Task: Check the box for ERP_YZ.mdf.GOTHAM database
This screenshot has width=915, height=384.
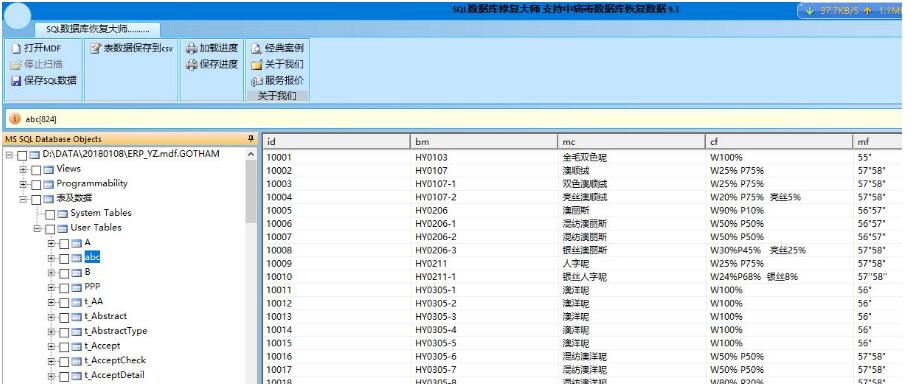Action: pyautogui.click(x=22, y=155)
